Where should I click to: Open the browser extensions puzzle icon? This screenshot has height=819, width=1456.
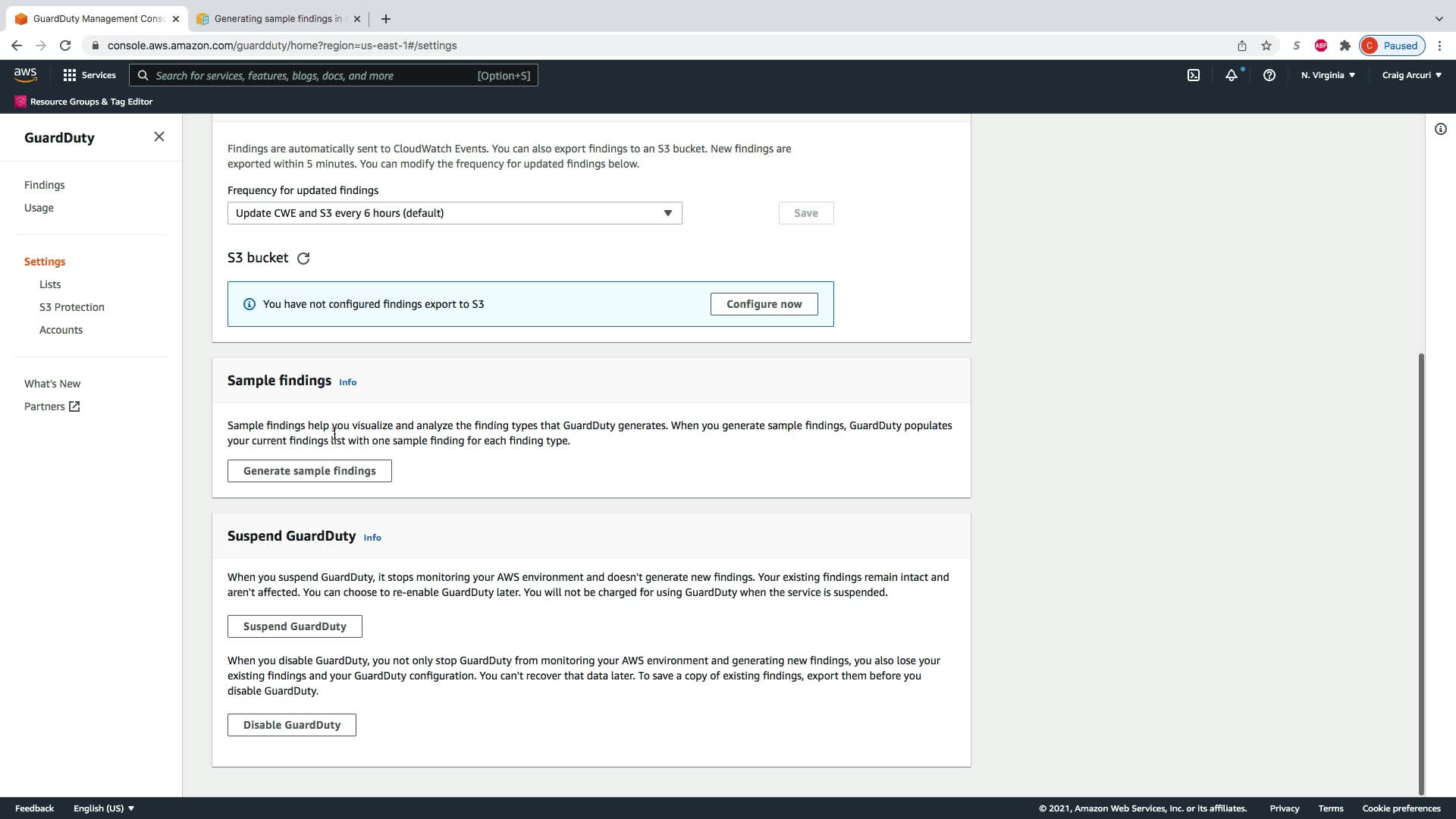[x=1345, y=45]
